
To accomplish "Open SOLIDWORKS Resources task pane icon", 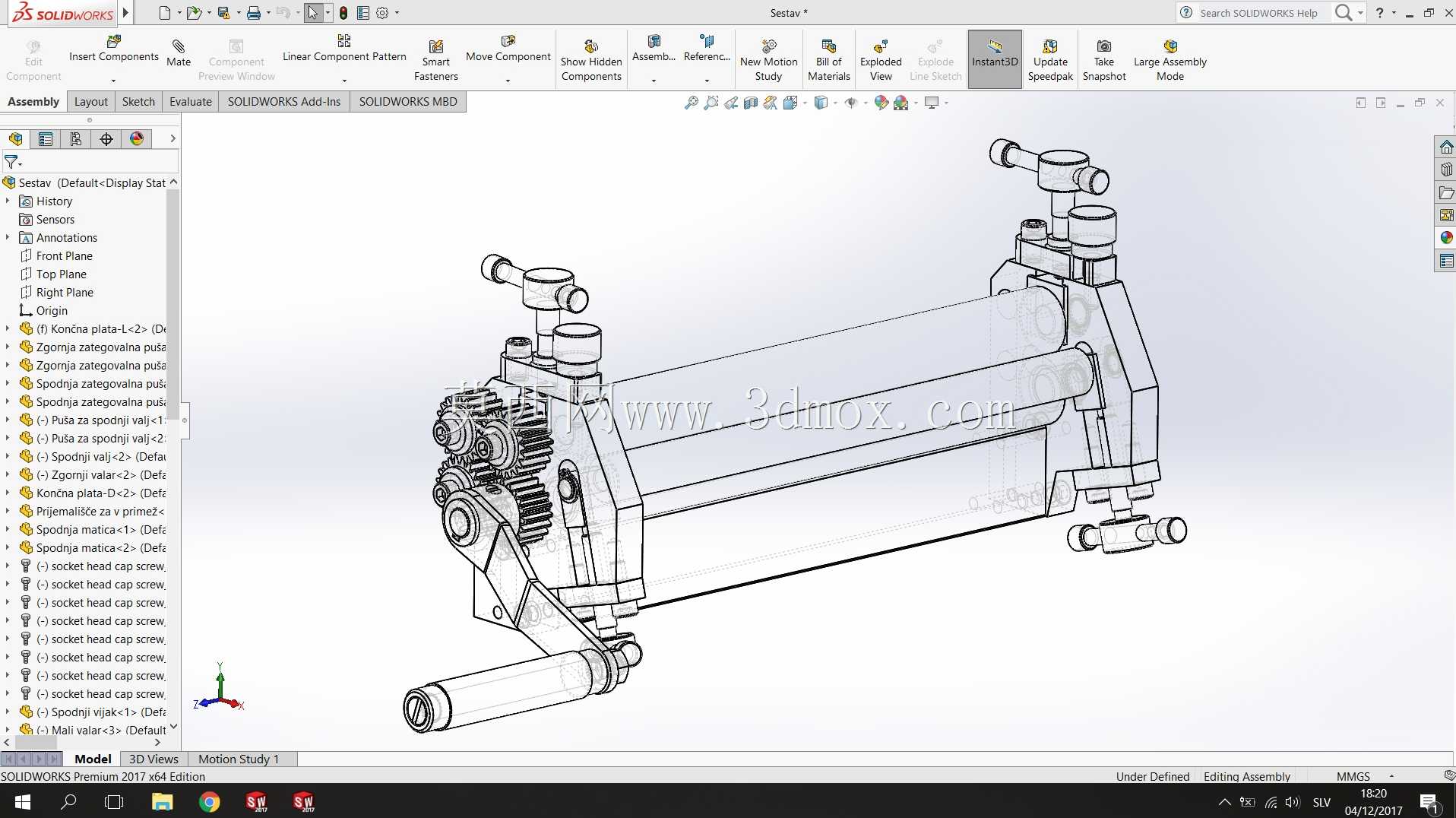I will pyautogui.click(x=1446, y=147).
